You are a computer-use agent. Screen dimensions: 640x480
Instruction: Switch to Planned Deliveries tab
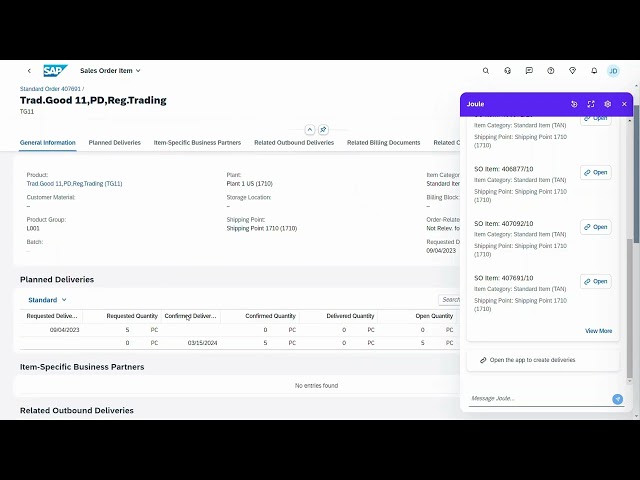115,142
